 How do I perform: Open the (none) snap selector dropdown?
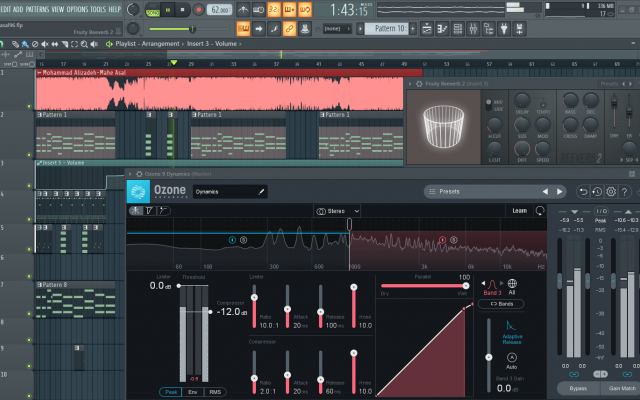pyautogui.click(x=337, y=29)
